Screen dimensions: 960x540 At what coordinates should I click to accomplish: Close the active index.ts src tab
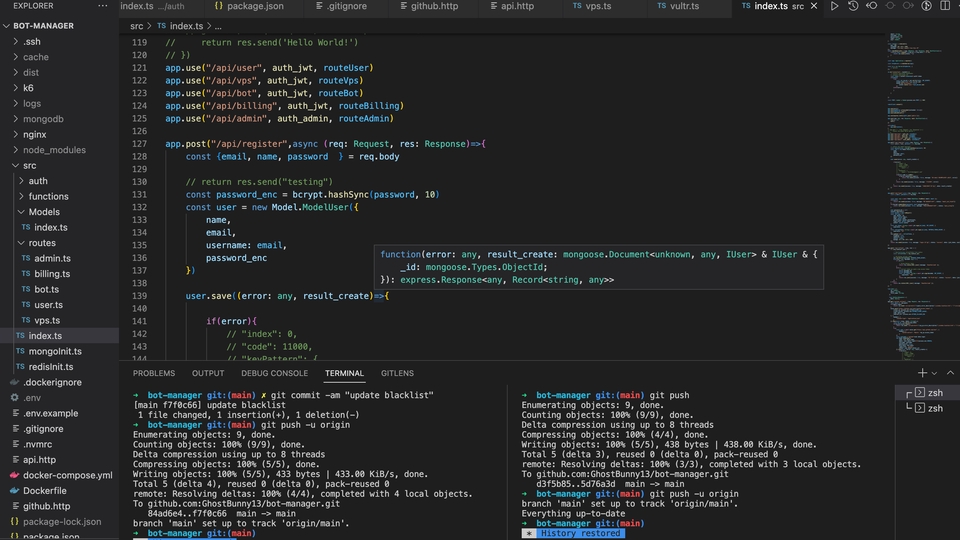point(814,6)
